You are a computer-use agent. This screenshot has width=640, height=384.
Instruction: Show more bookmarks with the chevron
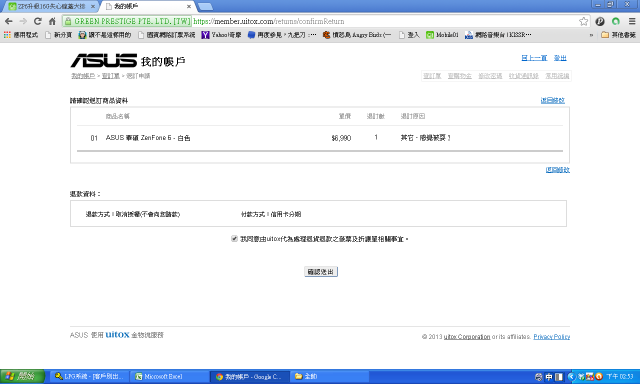coord(591,35)
